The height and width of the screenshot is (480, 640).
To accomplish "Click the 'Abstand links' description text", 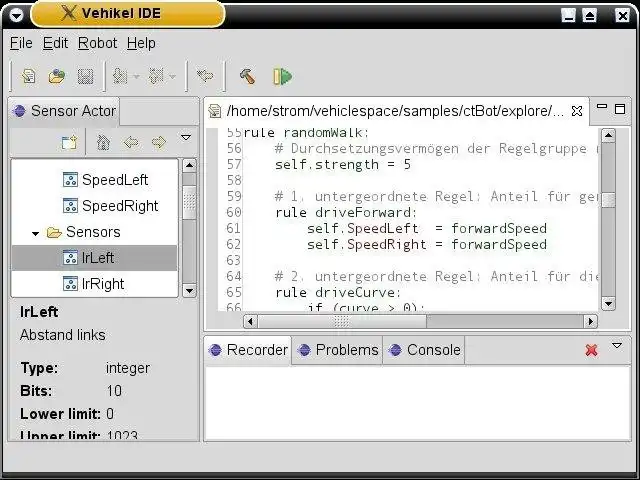I will point(62,335).
